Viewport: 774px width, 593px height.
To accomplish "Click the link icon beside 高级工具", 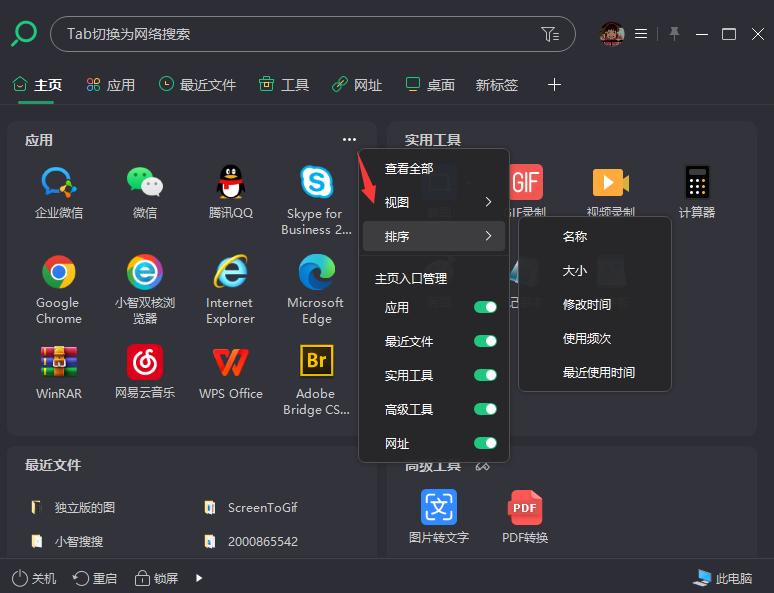I will pyautogui.click(x=482, y=466).
